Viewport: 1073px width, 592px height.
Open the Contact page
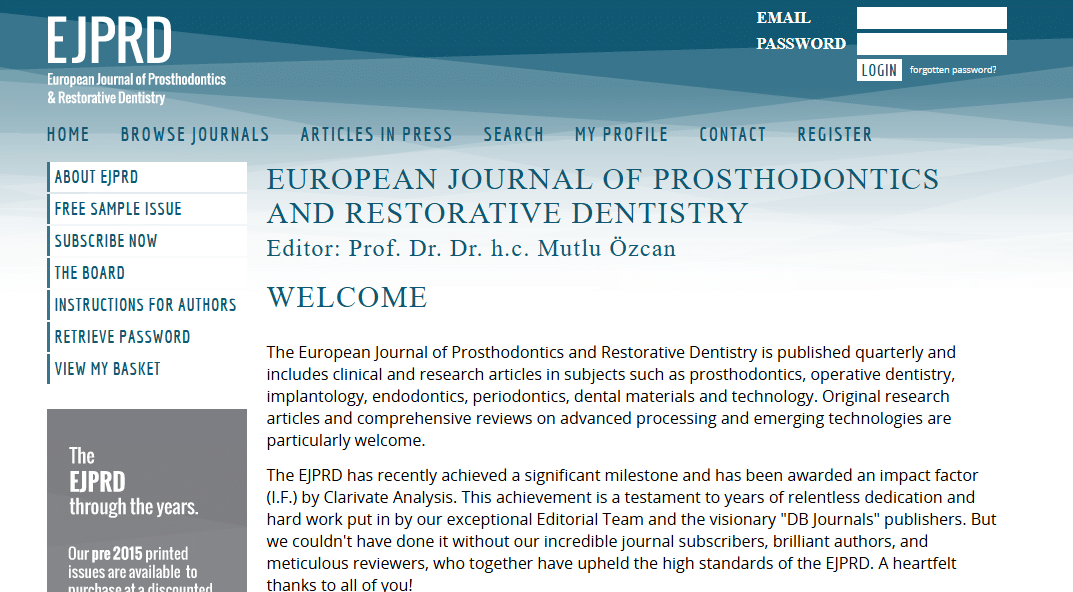tap(732, 134)
